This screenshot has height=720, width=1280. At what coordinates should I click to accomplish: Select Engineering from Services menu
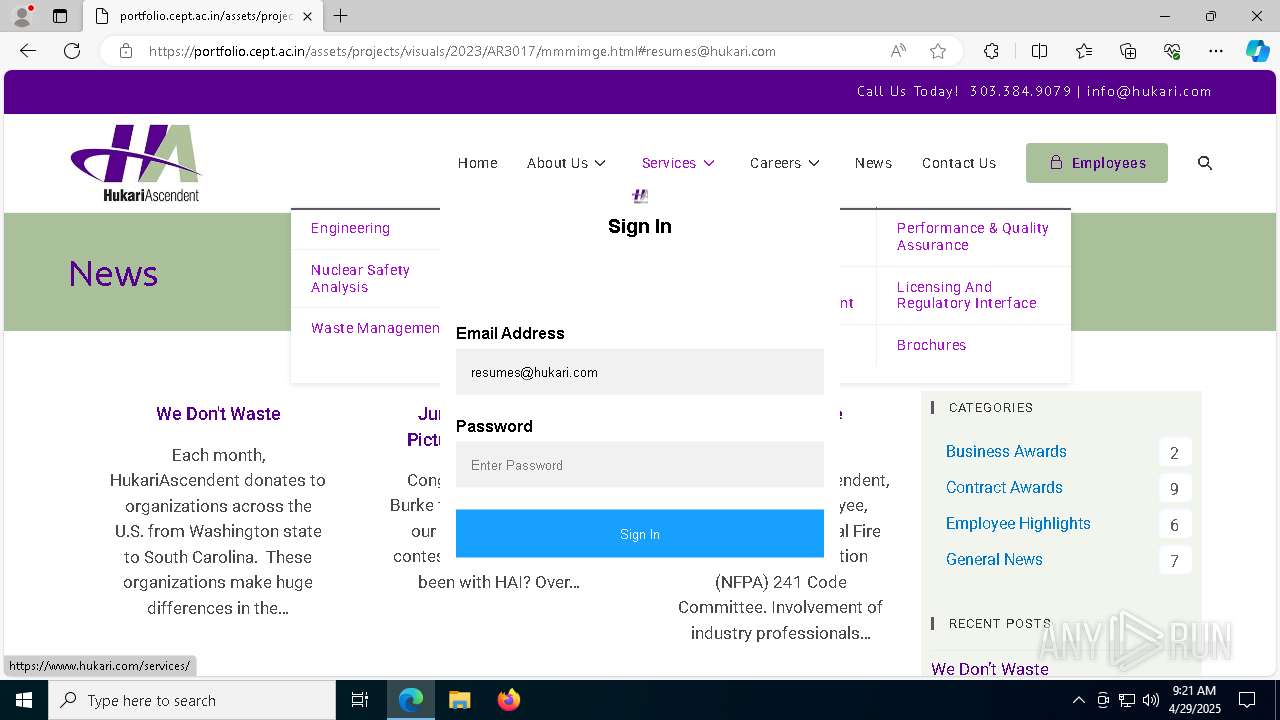(x=350, y=228)
